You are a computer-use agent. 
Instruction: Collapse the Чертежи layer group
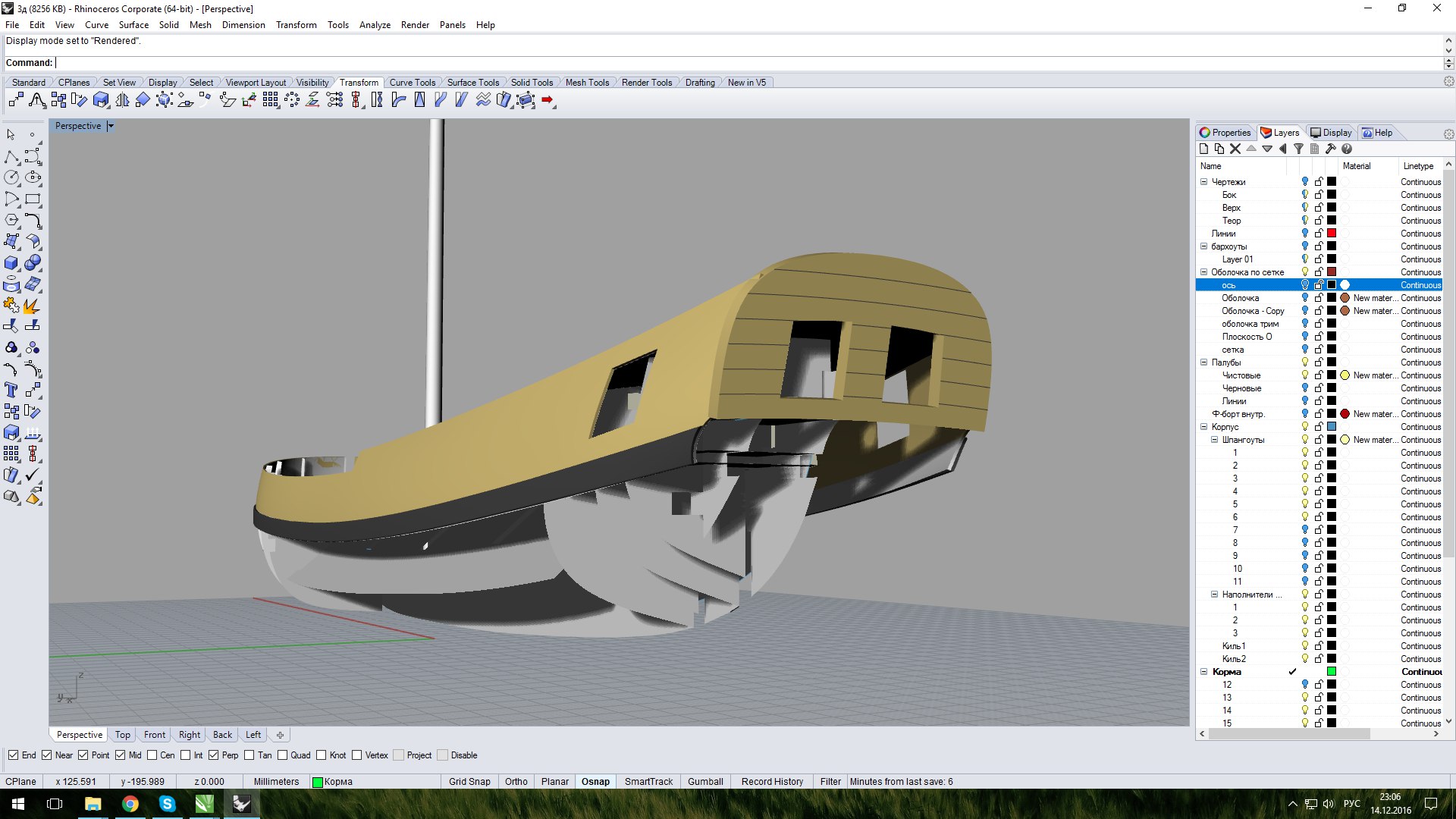point(1203,182)
